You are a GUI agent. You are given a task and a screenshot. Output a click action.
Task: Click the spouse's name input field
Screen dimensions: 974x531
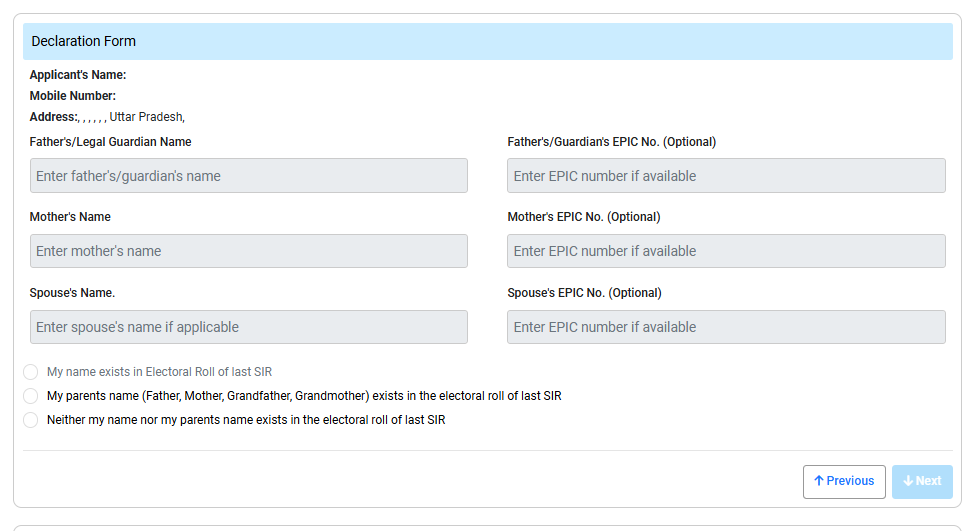point(248,327)
